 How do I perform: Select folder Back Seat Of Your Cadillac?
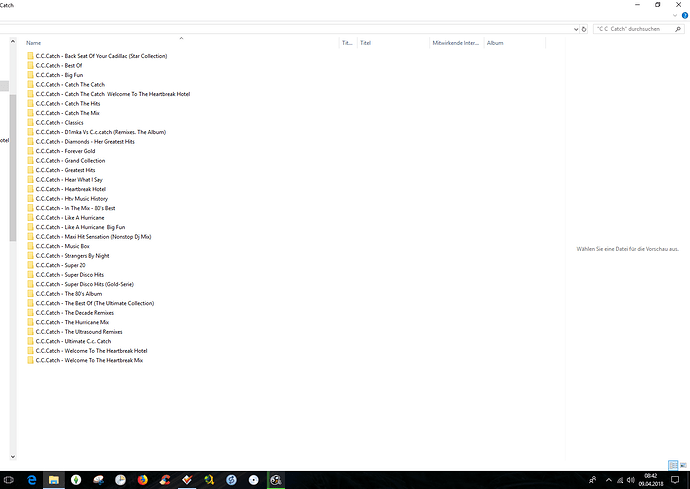tap(97, 56)
